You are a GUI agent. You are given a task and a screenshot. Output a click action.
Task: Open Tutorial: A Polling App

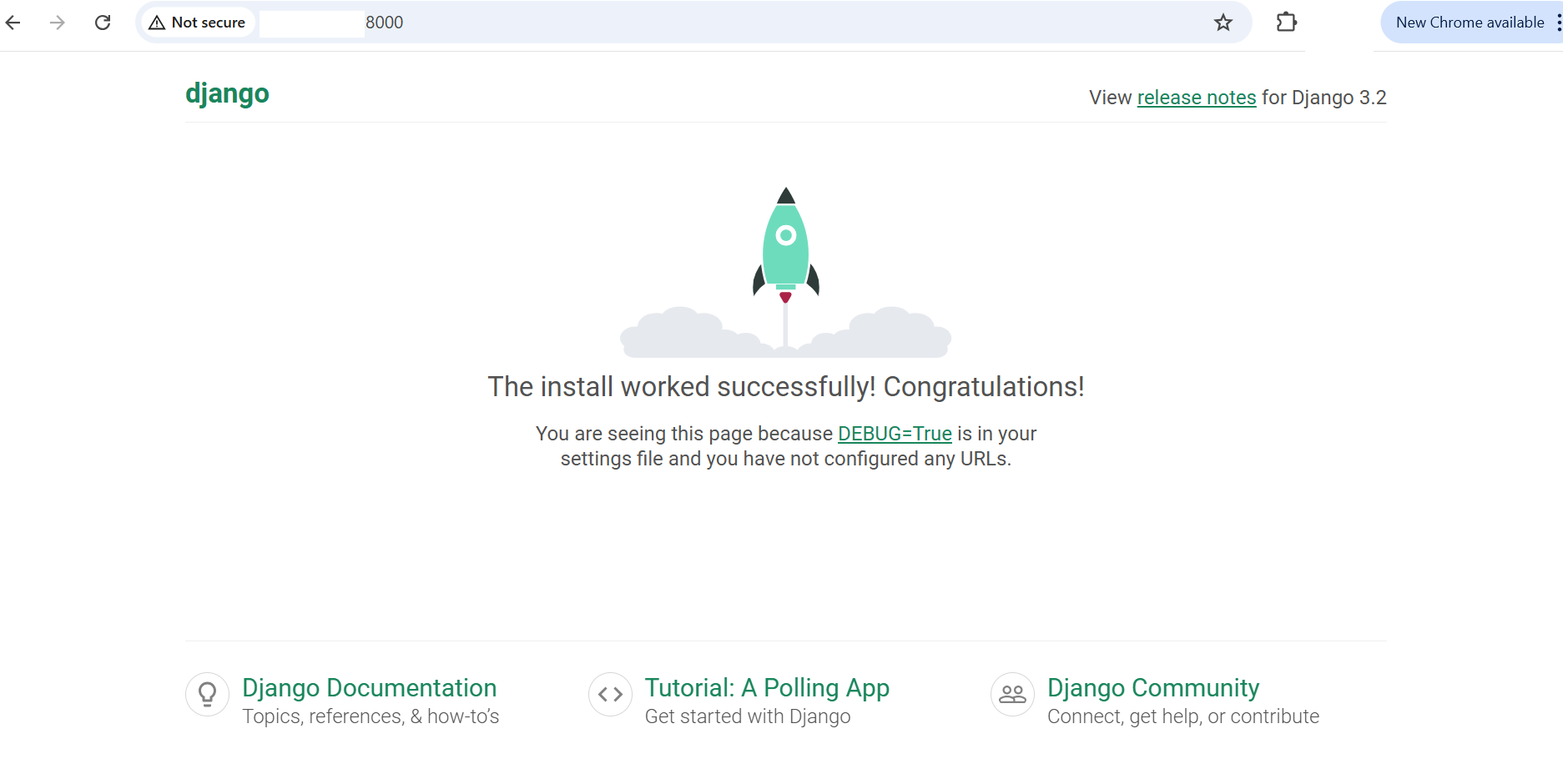click(x=767, y=688)
